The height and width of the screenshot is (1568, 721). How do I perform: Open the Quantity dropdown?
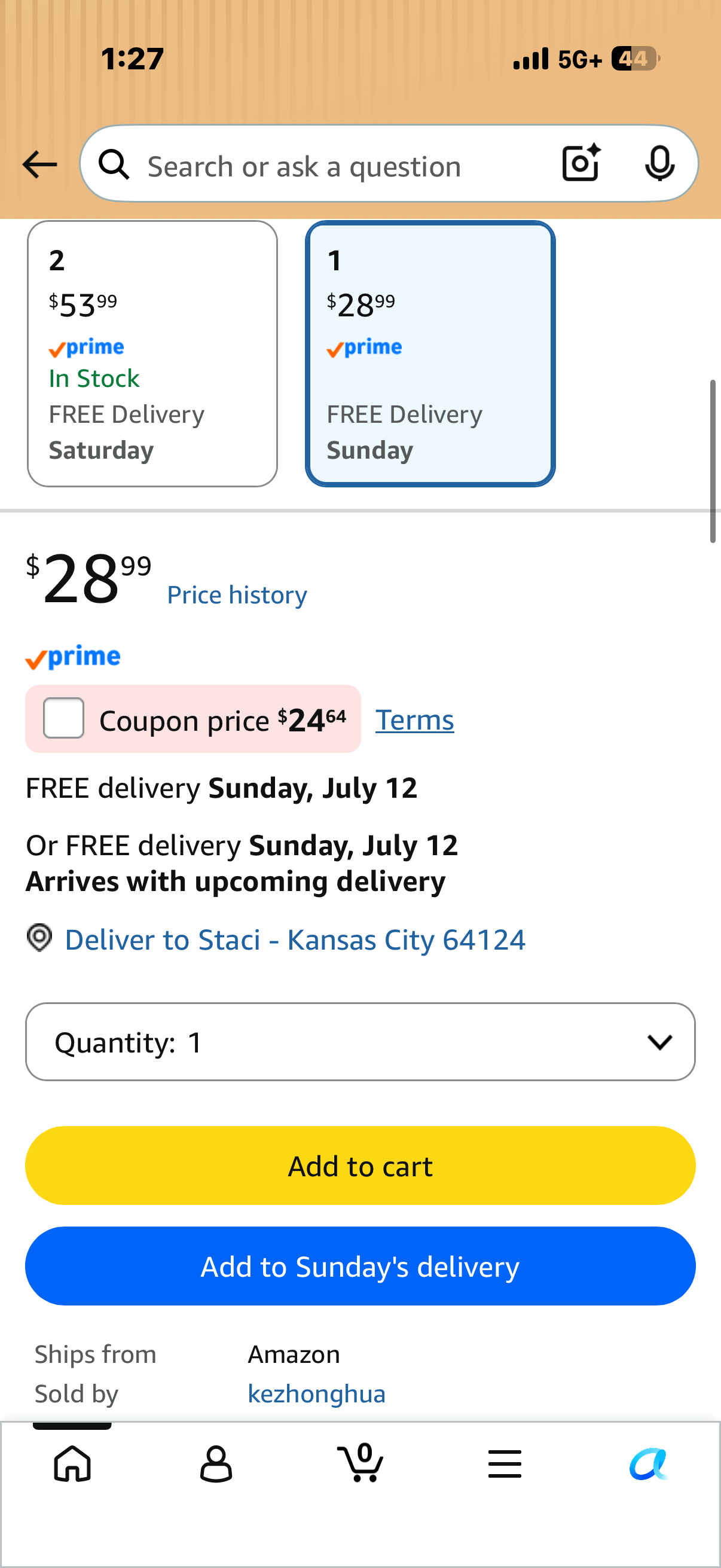[x=360, y=1042]
